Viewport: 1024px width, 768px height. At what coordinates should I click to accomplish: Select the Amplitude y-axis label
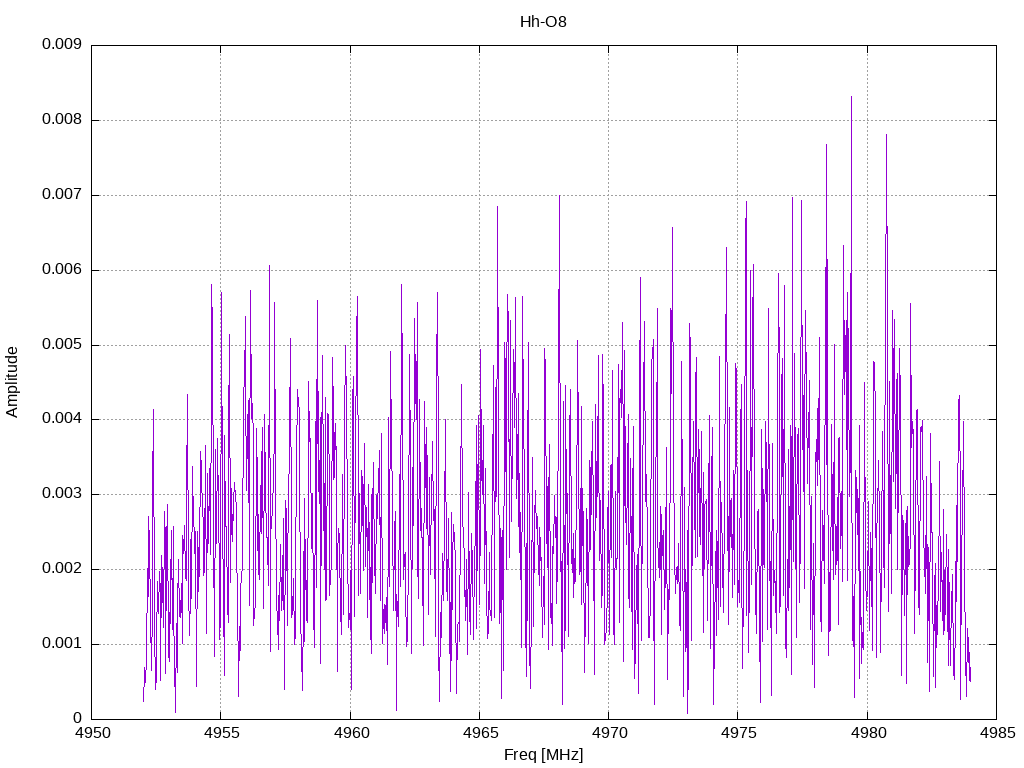[x=12, y=382]
